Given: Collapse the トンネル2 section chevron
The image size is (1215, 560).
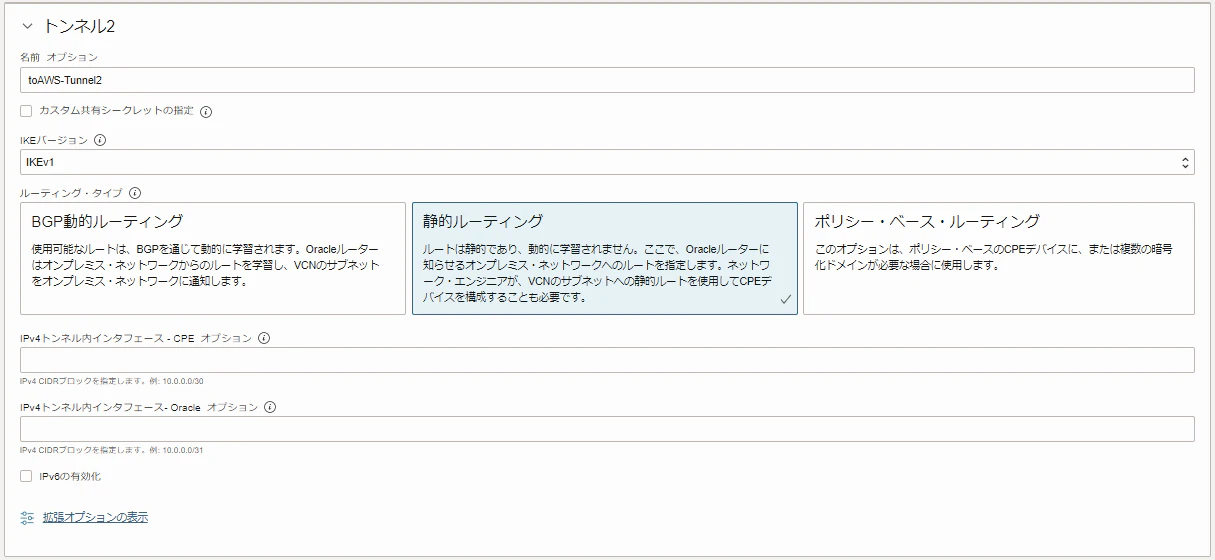Looking at the screenshot, I should [x=27, y=26].
